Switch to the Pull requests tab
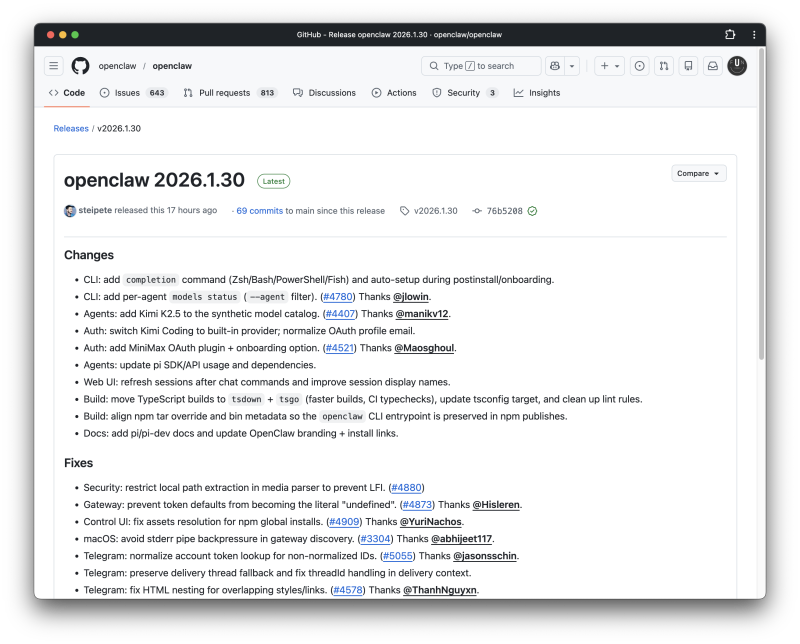 point(231,93)
